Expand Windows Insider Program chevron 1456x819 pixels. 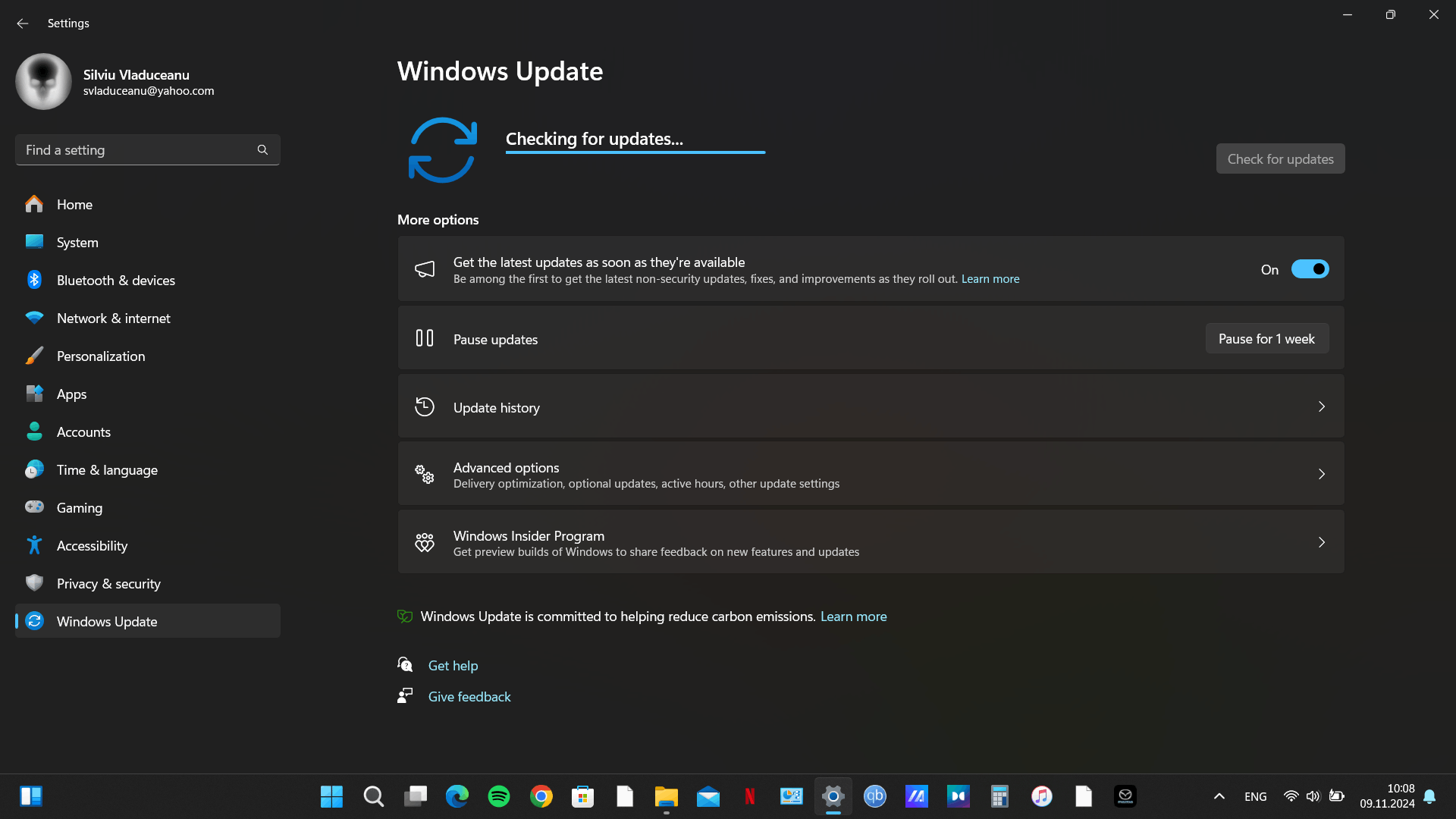click(1322, 542)
